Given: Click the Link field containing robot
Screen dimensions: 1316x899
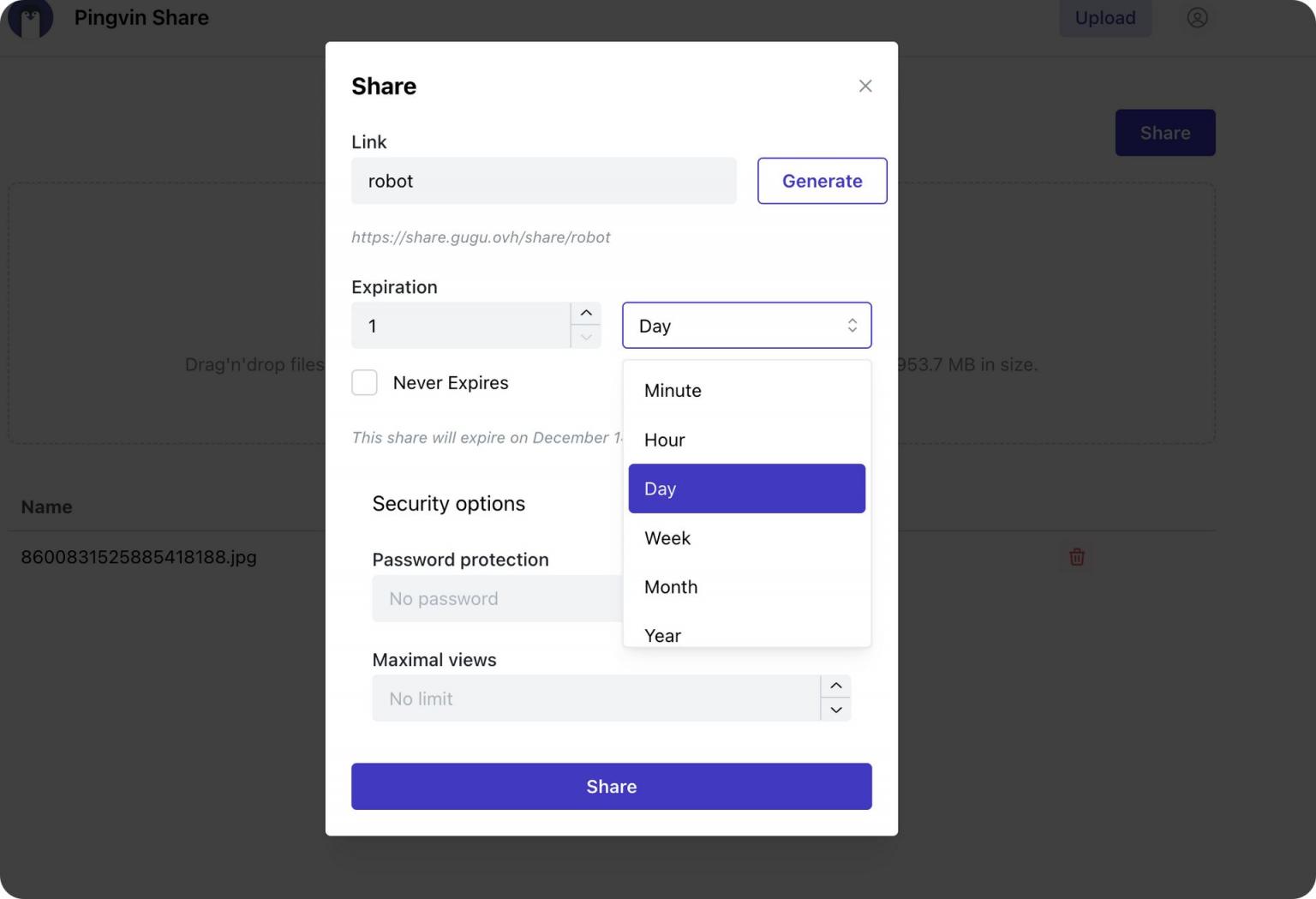Looking at the screenshot, I should point(543,181).
